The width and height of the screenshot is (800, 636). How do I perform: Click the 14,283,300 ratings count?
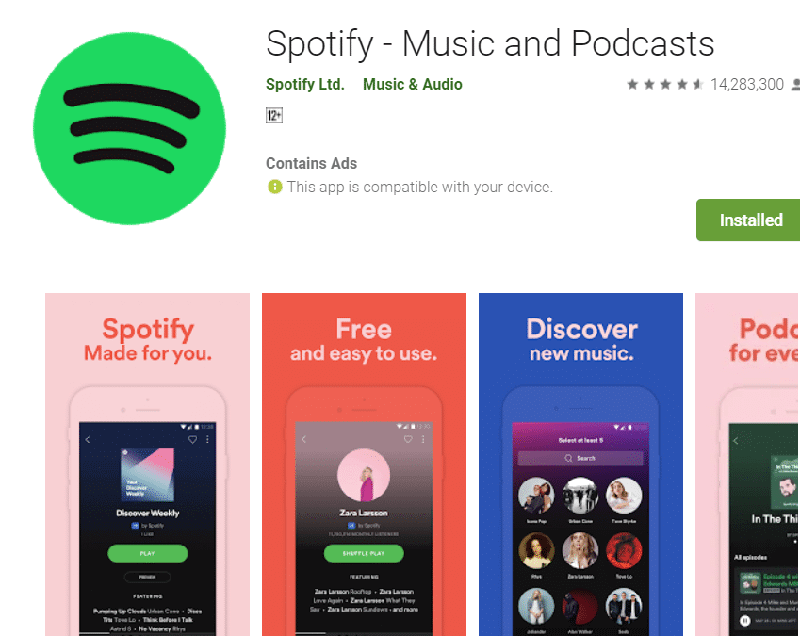[746, 85]
